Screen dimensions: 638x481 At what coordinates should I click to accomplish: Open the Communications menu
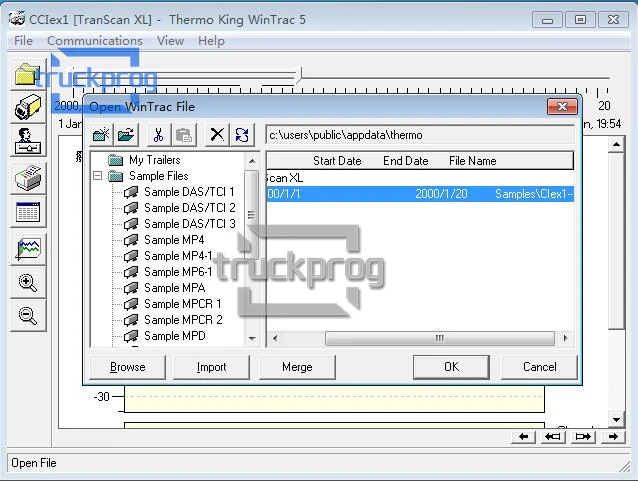[x=95, y=41]
